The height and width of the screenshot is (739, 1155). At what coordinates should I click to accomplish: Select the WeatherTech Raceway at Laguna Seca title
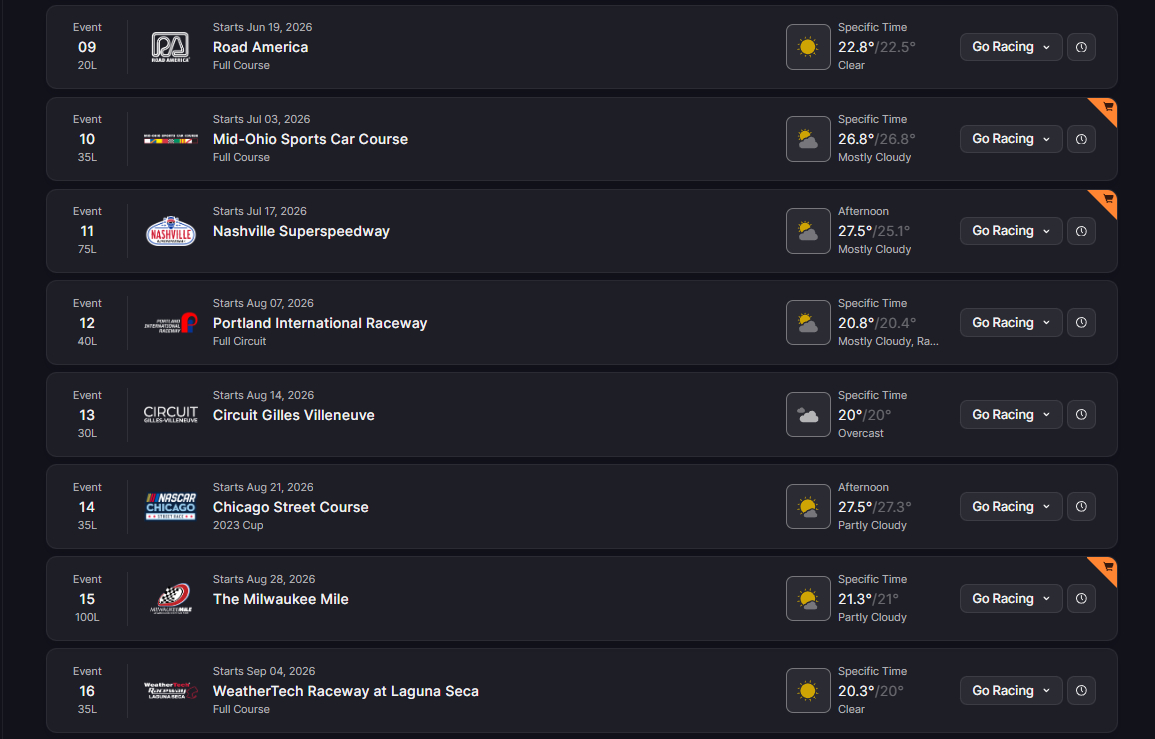(x=346, y=691)
